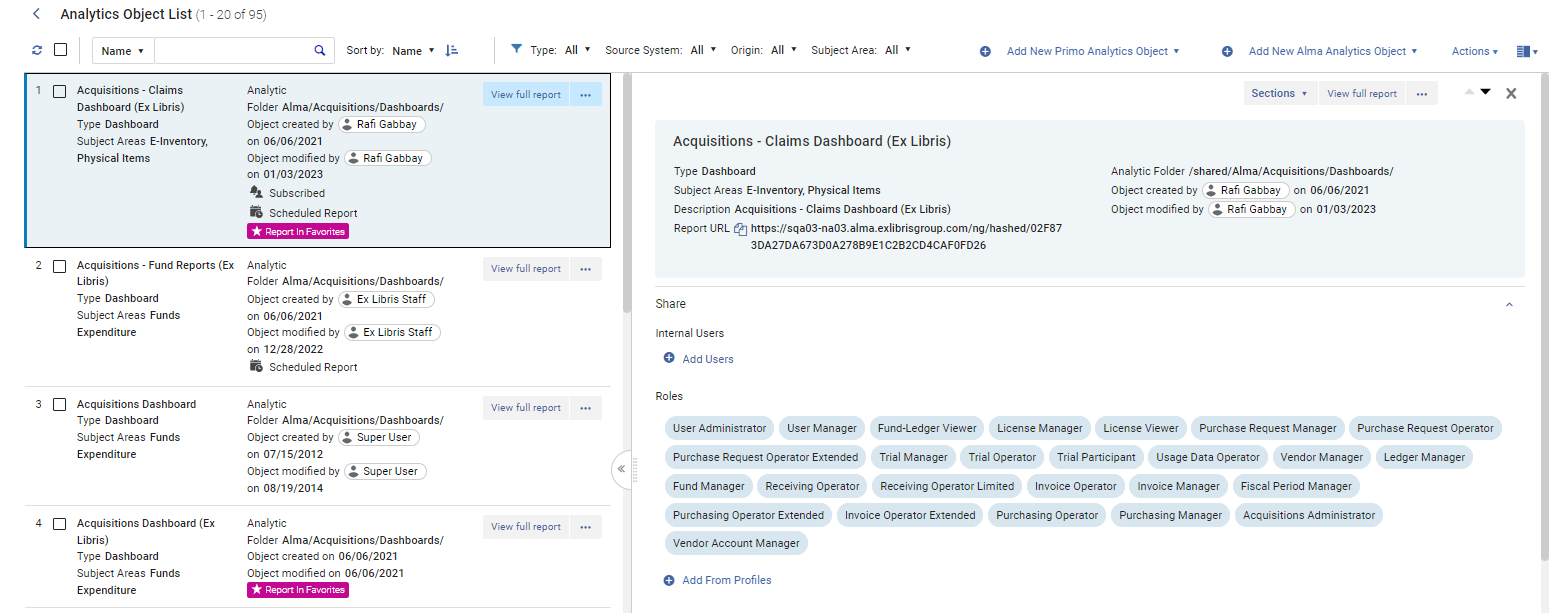
Task: Click Report In Favorites badge in row 4
Action: tap(298, 590)
